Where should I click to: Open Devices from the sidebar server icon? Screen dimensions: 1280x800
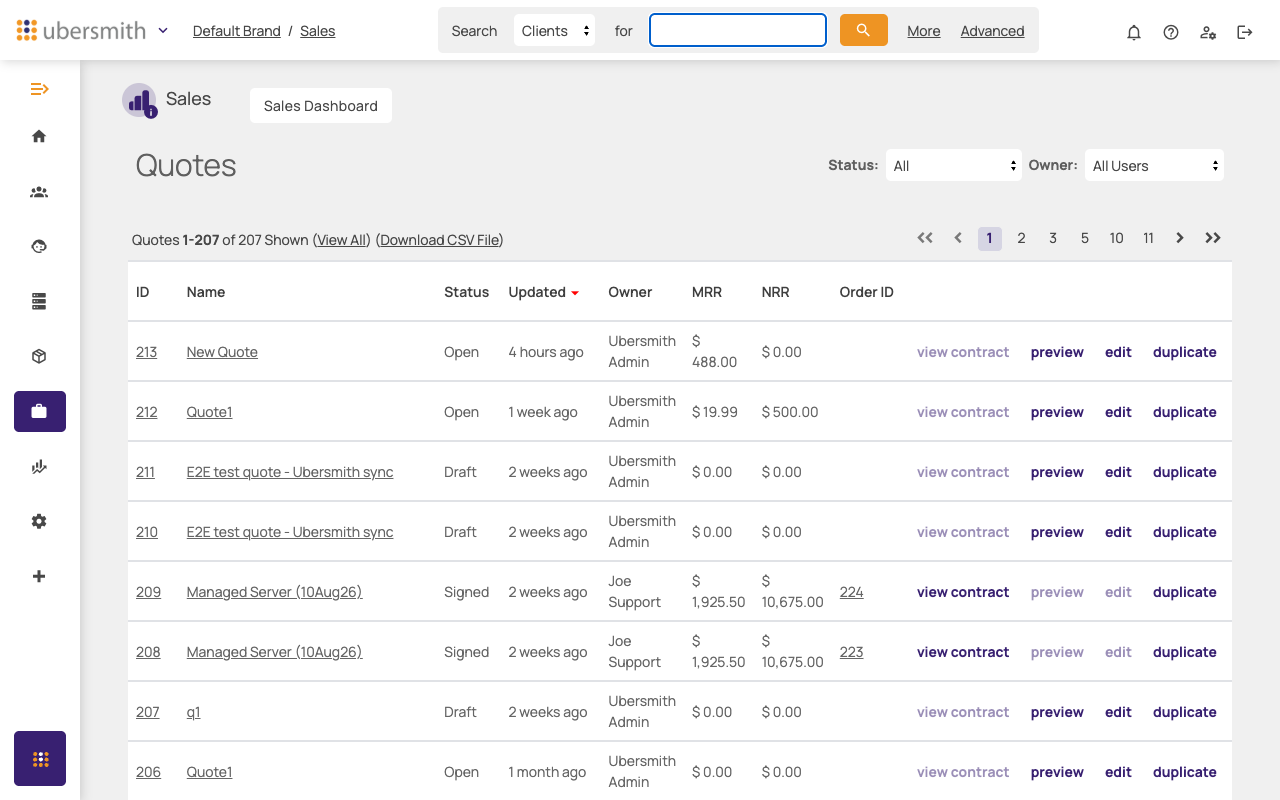click(x=39, y=301)
